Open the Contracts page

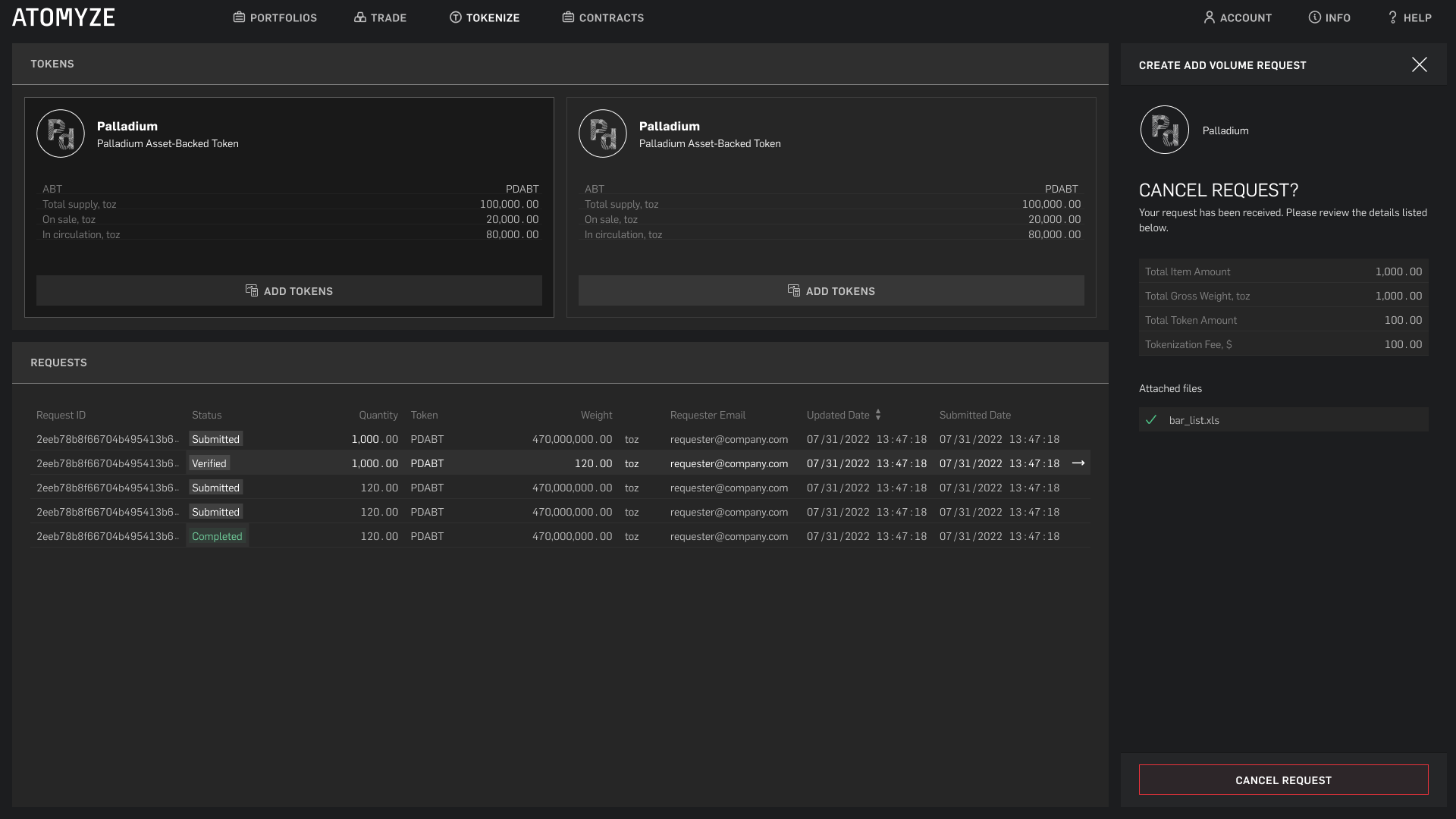click(603, 17)
